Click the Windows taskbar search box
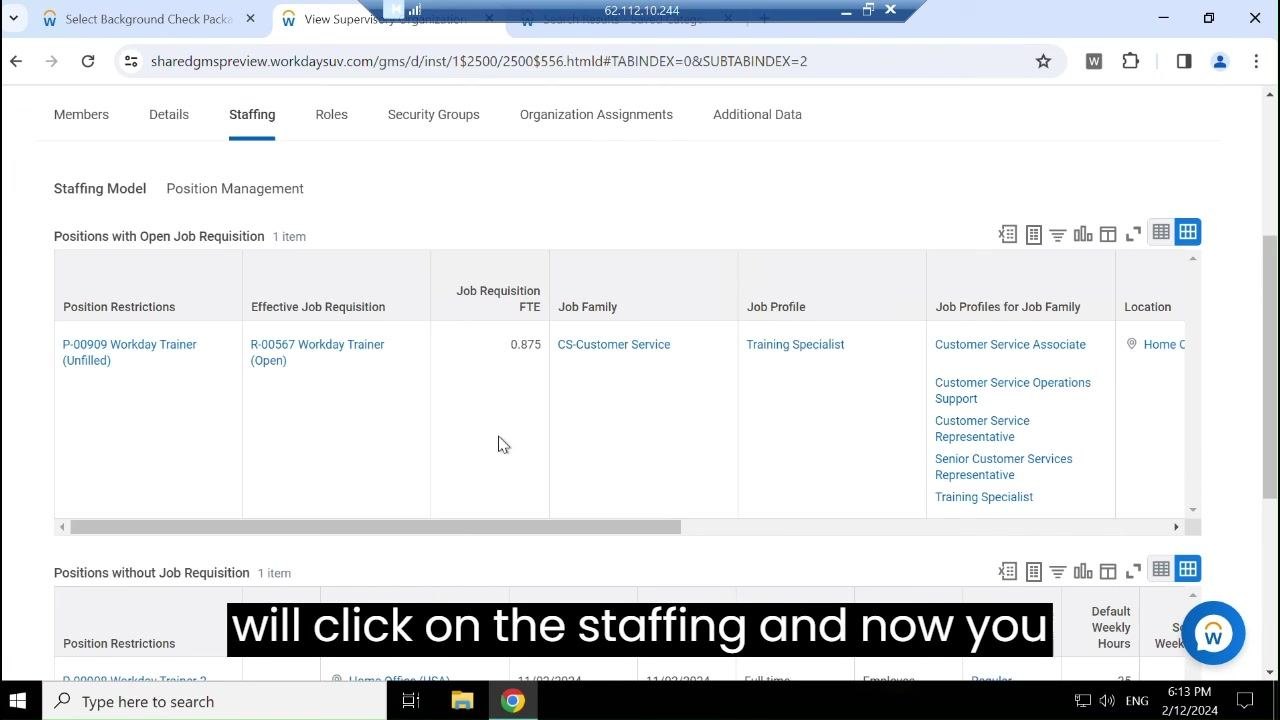The width and height of the screenshot is (1280, 720). pyautogui.click(x=214, y=701)
